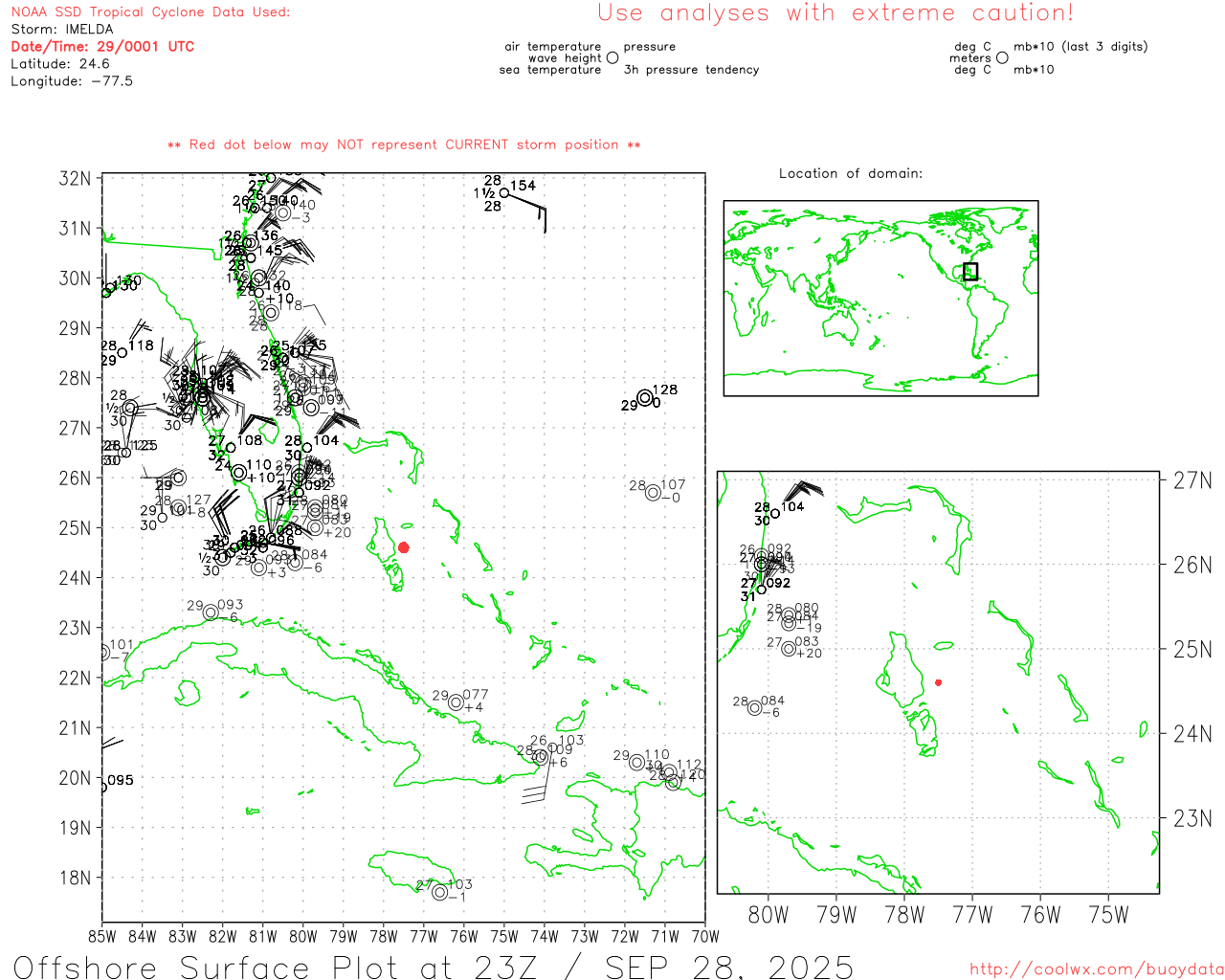Click the buoy circle labeled 28 107
The width and height of the screenshot is (1225, 980).
pyautogui.click(x=653, y=493)
